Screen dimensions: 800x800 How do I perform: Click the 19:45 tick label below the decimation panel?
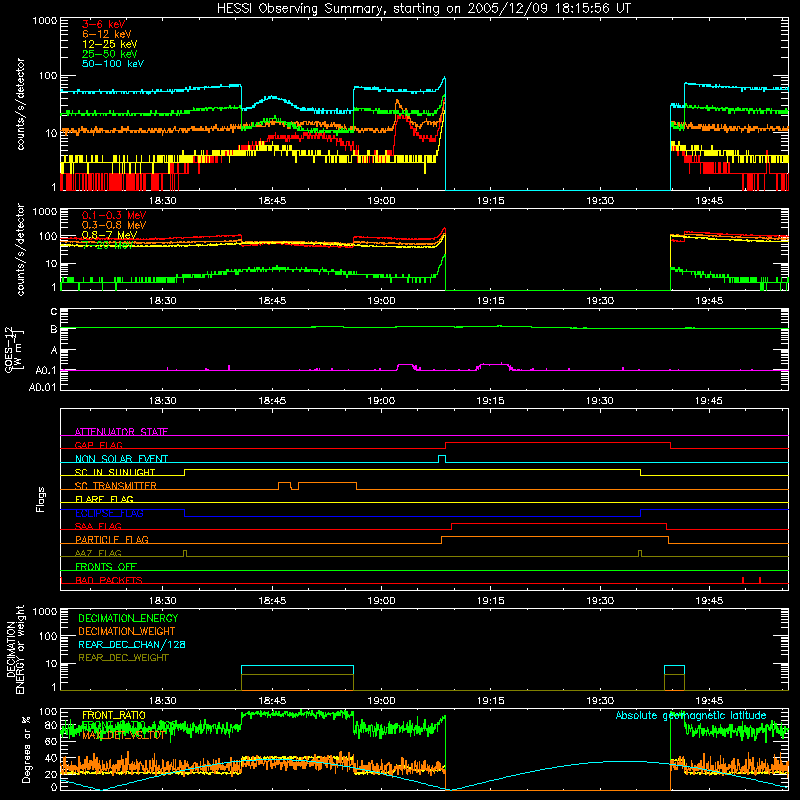pyautogui.click(x=709, y=701)
